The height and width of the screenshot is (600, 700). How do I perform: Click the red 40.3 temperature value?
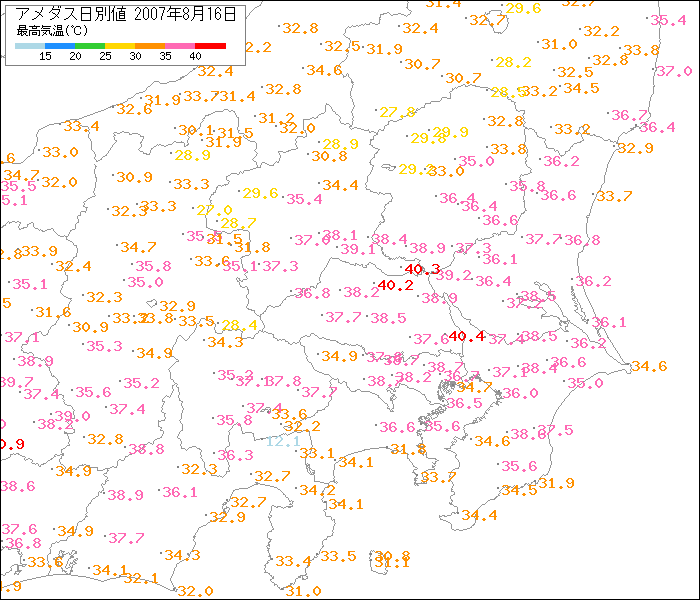click(423, 270)
